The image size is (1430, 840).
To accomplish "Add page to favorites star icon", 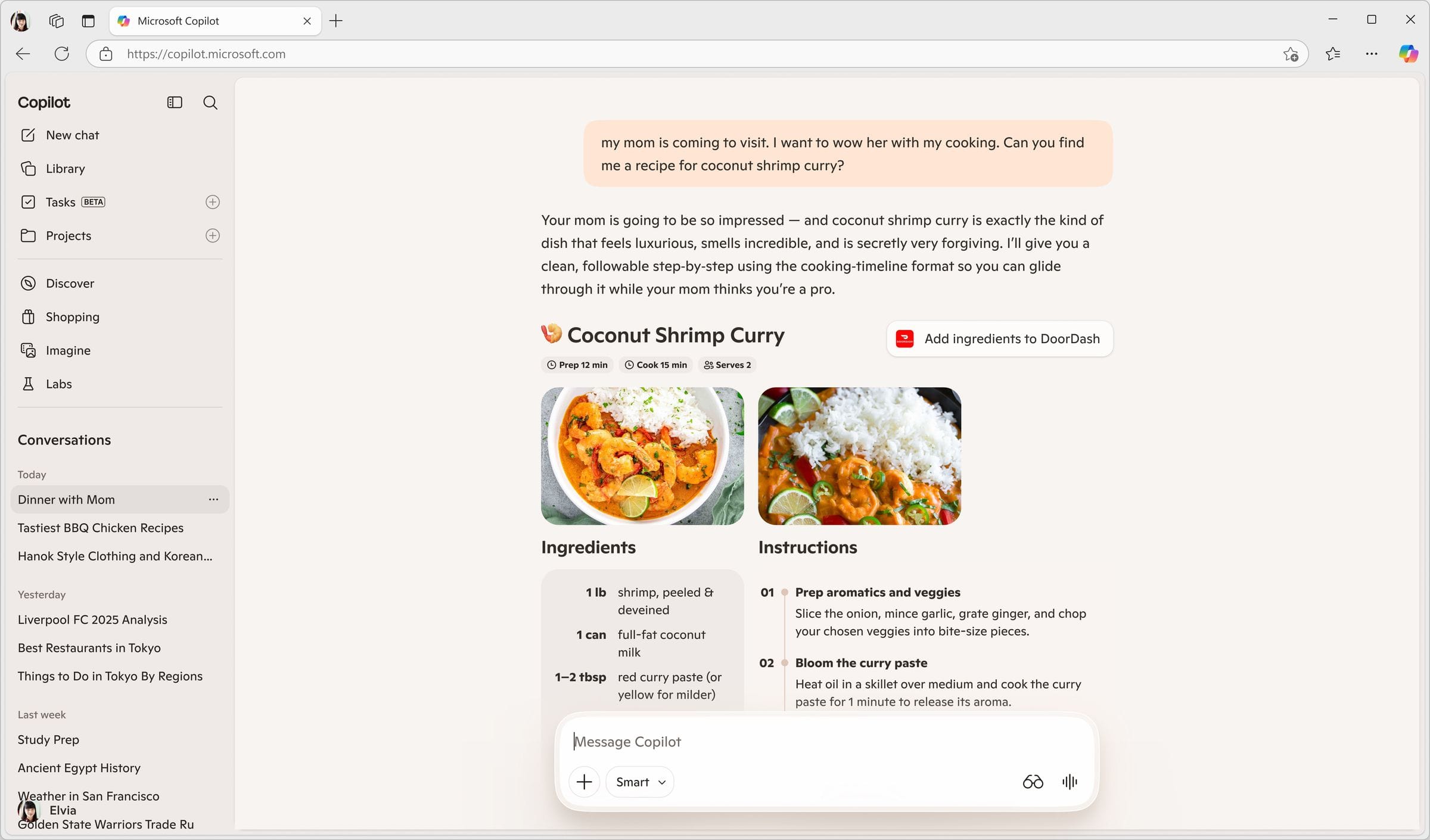I will (x=1291, y=54).
